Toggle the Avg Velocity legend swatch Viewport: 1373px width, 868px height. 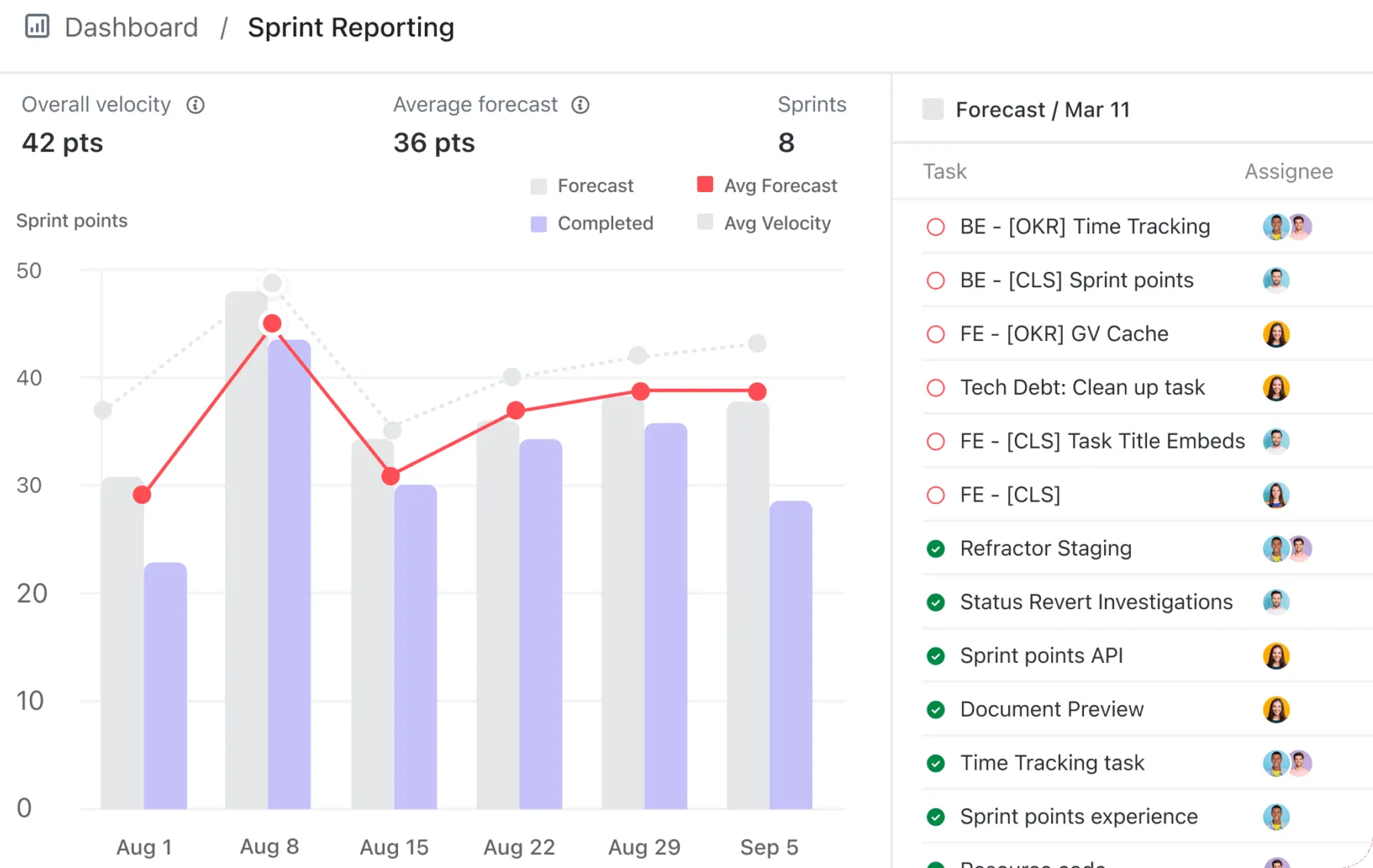(x=705, y=222)
